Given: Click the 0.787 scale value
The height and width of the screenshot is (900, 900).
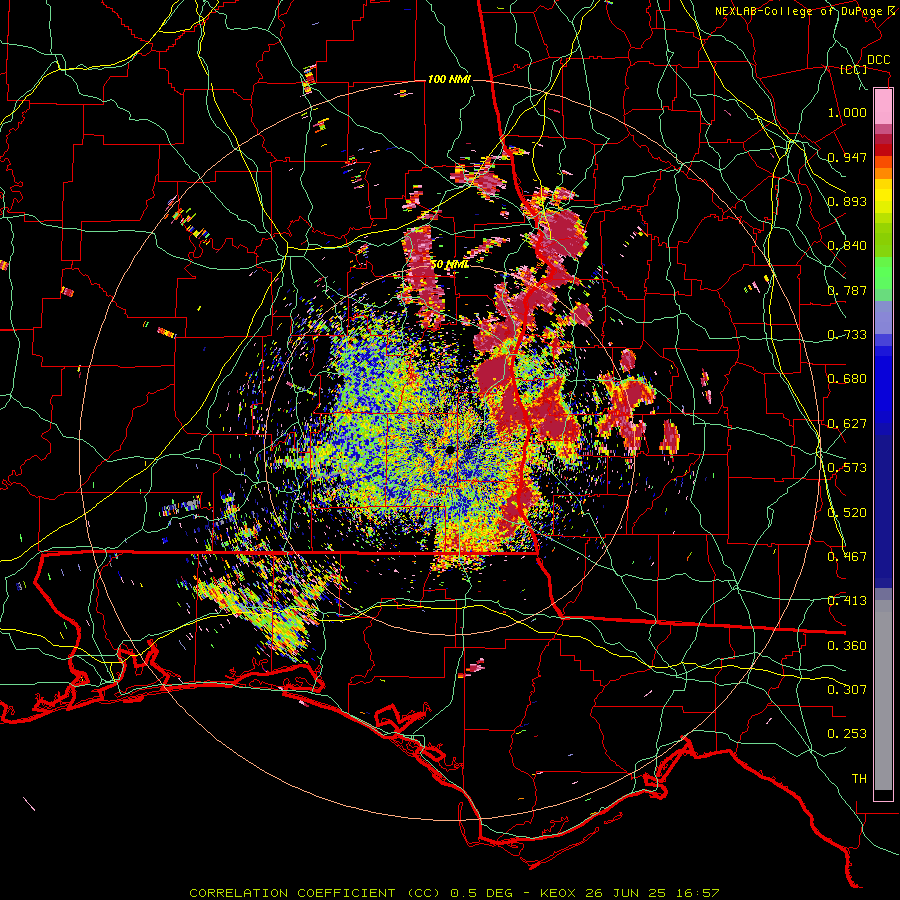Looking at the screenshot, I should (847, 290).
